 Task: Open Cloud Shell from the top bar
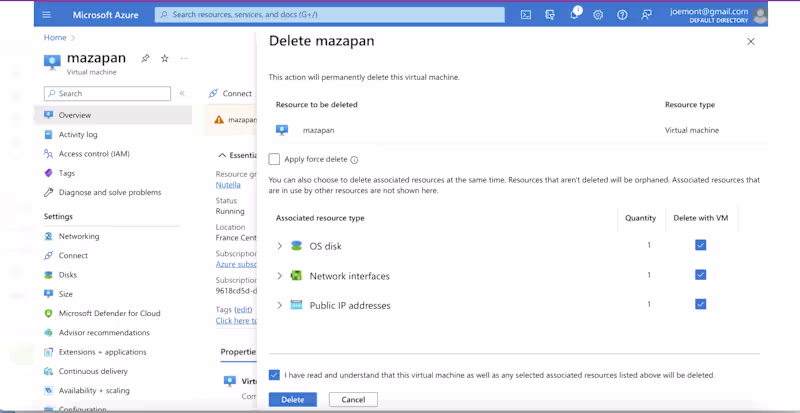pos(526,15)
